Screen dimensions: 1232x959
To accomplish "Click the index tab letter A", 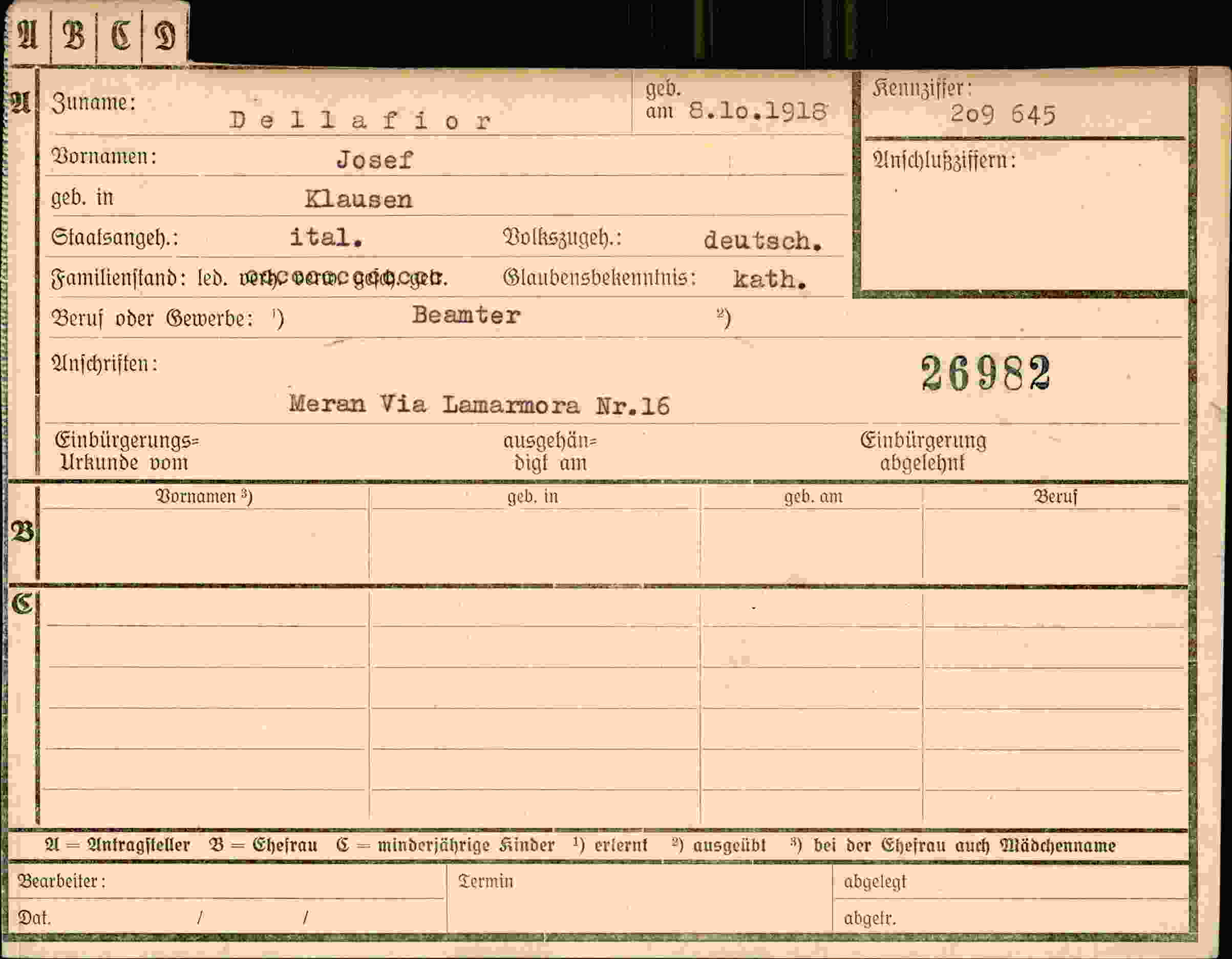I will point(28,35).
